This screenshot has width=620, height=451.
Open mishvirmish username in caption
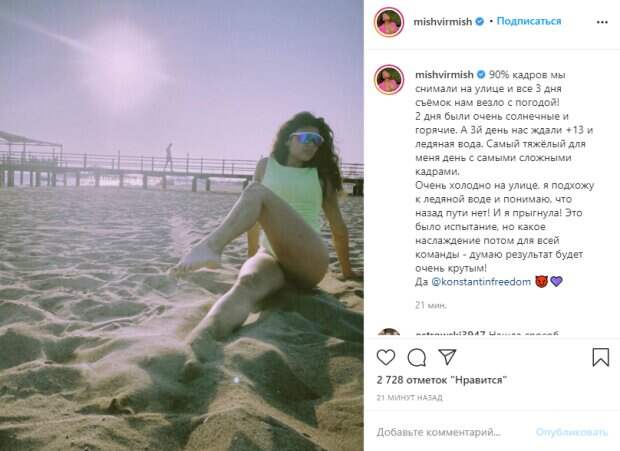tap(444, 74)
